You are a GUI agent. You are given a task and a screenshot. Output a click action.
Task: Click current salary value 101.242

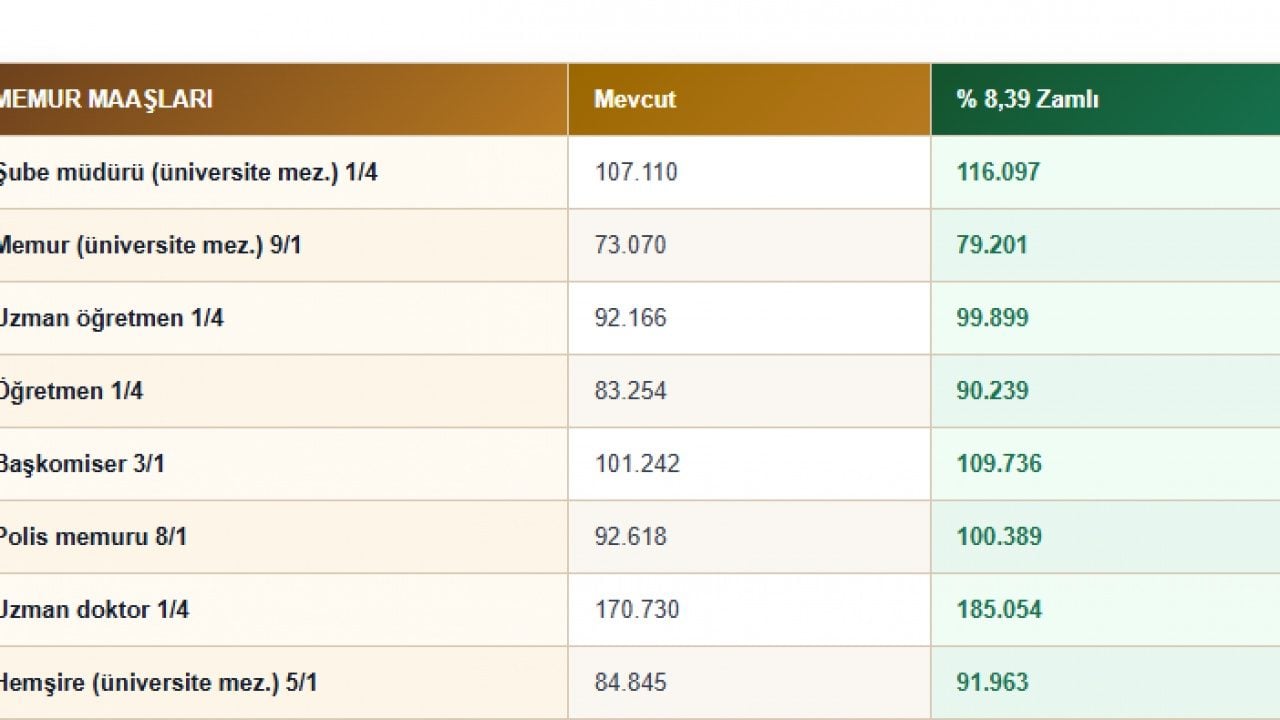pos(637,464)
